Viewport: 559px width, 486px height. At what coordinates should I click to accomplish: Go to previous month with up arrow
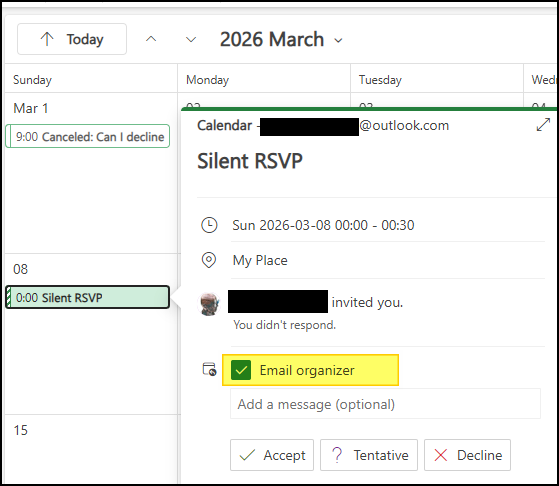point(151,39)
